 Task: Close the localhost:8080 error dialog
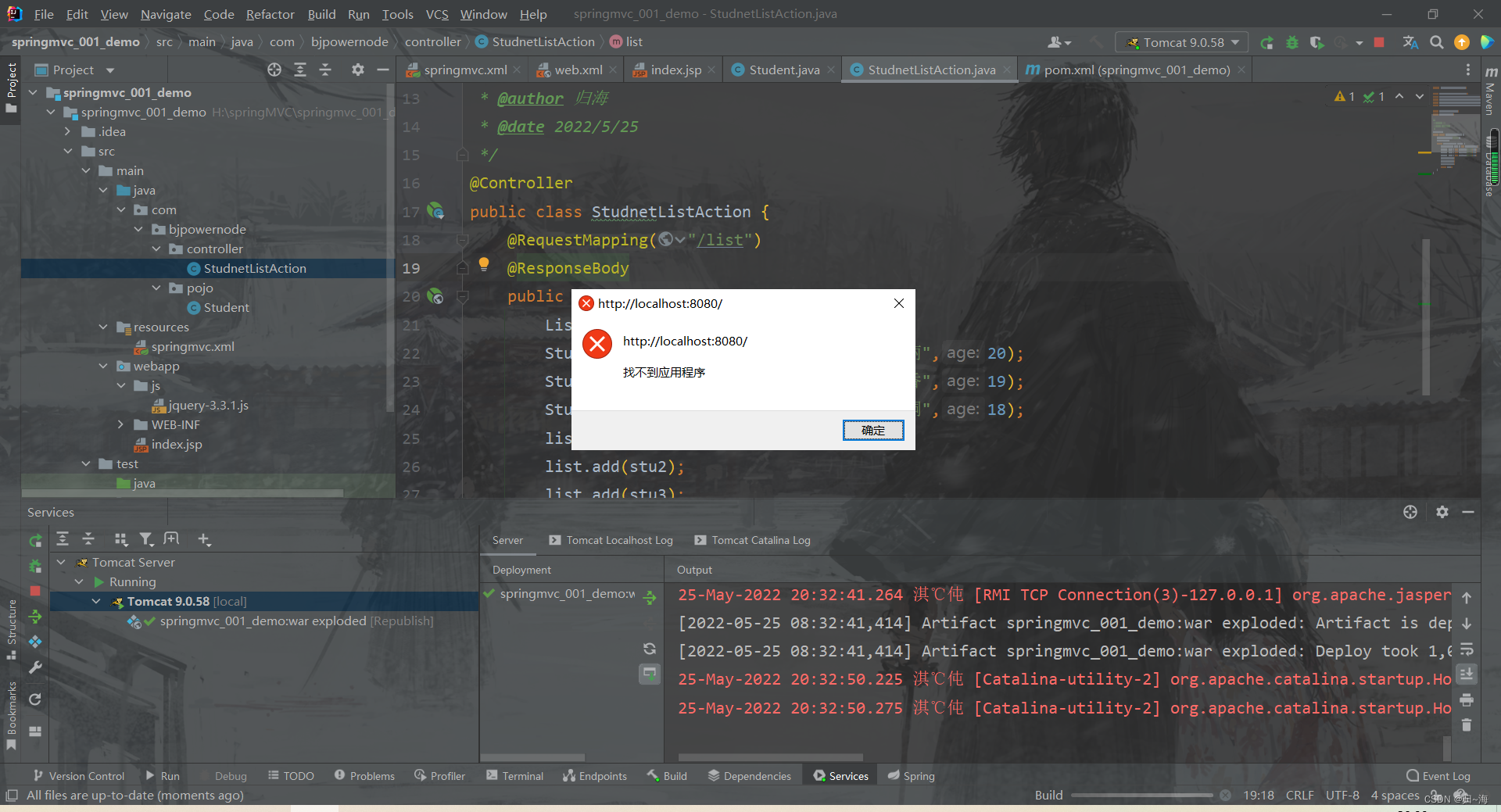[899, 303]
